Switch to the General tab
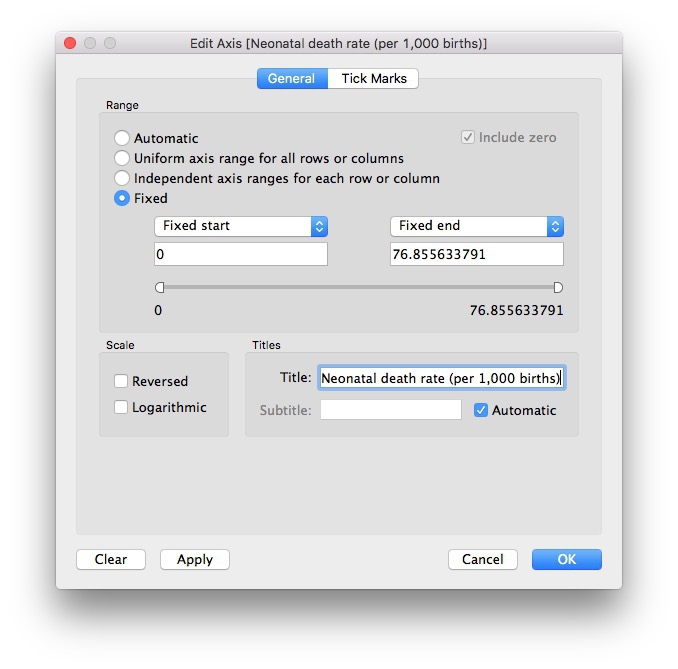This screenshot has width=678, height=669. [291, 78]
